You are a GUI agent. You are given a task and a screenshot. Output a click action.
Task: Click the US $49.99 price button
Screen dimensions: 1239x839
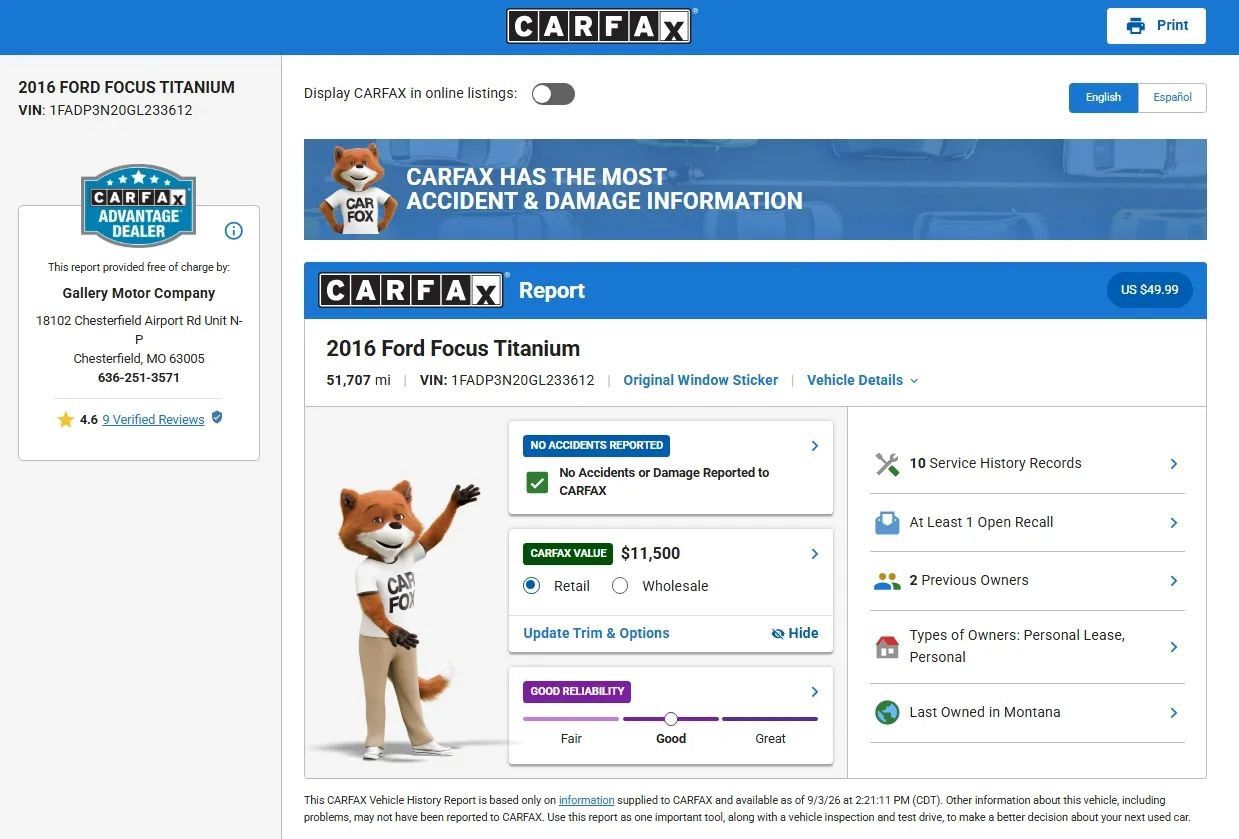[1149, 290]
